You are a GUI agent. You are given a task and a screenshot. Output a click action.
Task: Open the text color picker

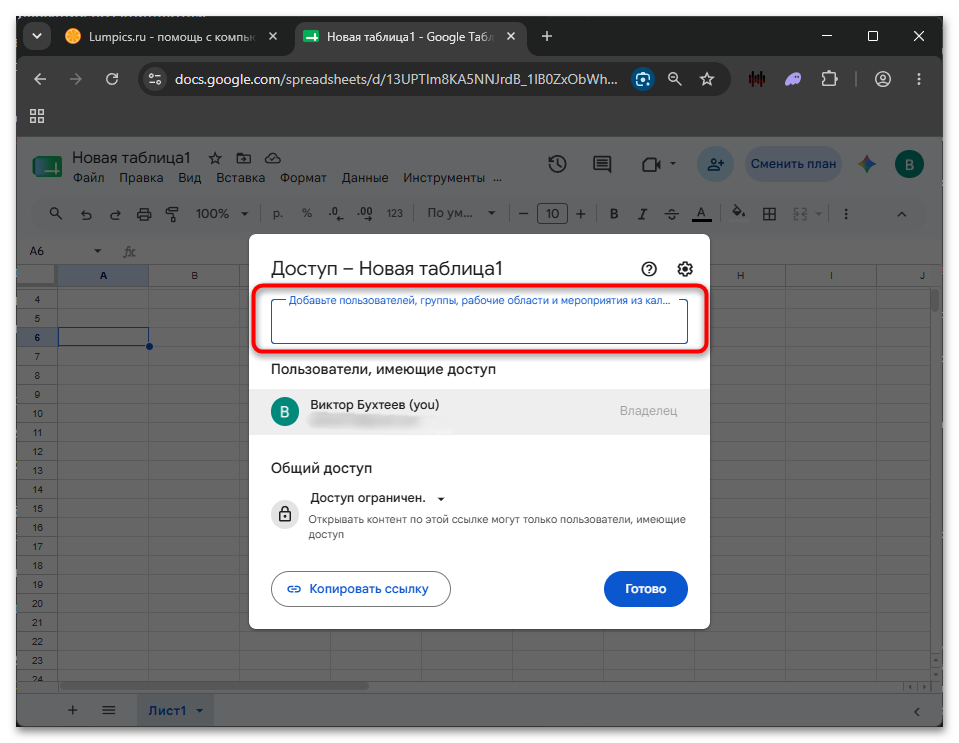pos(702,214)
